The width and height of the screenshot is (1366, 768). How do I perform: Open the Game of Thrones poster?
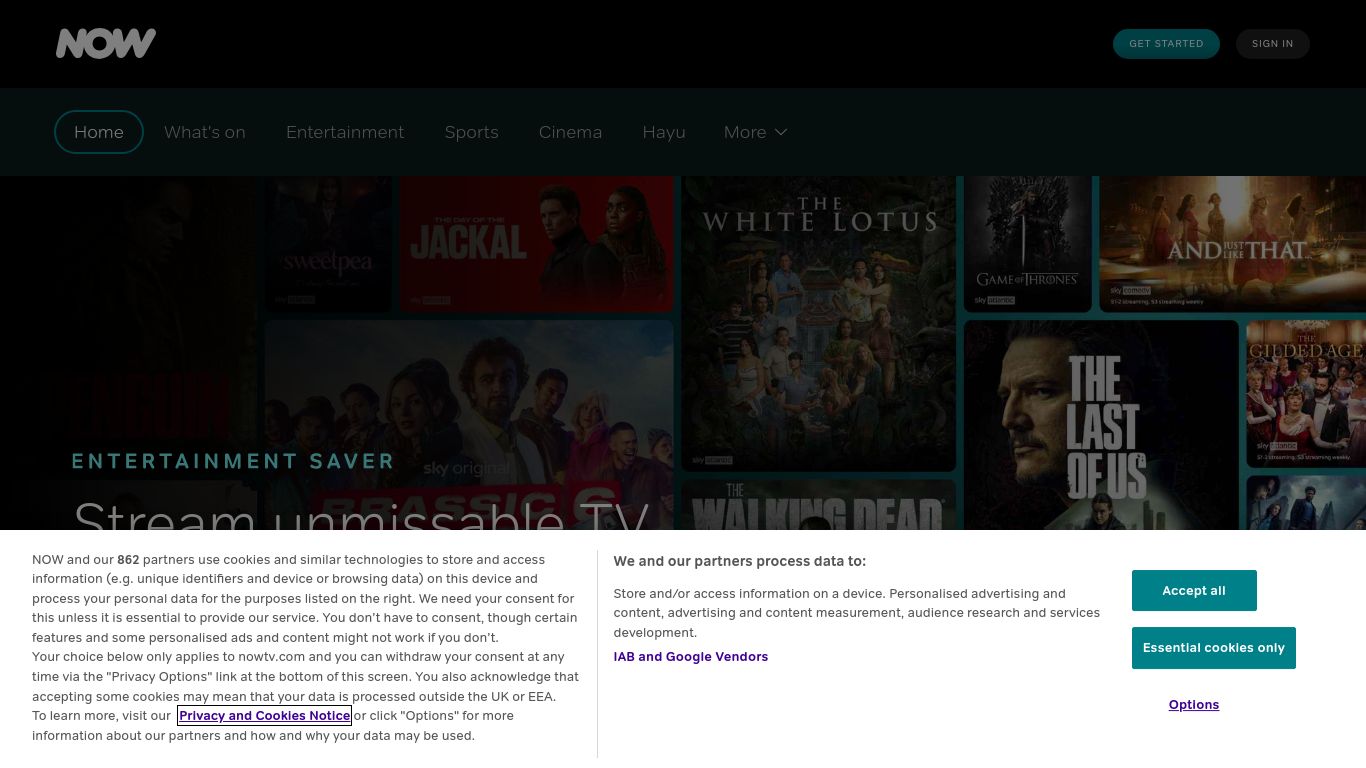click(1027, 244)
